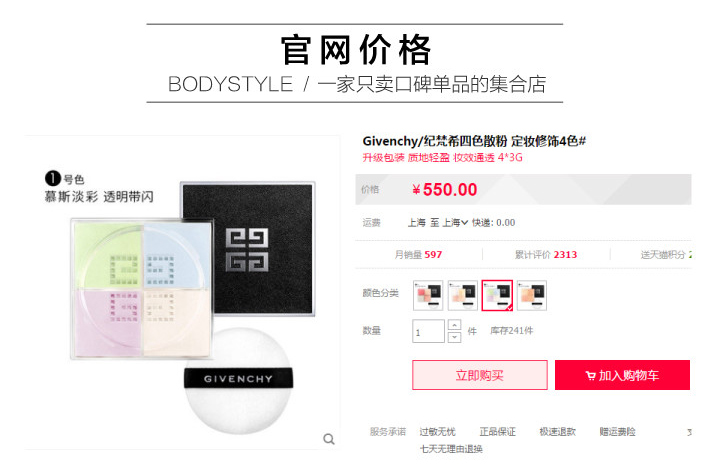Click the magnifier zoom icon on product image
This screenshot has width=706, height=473.
(x=329, y=439)
